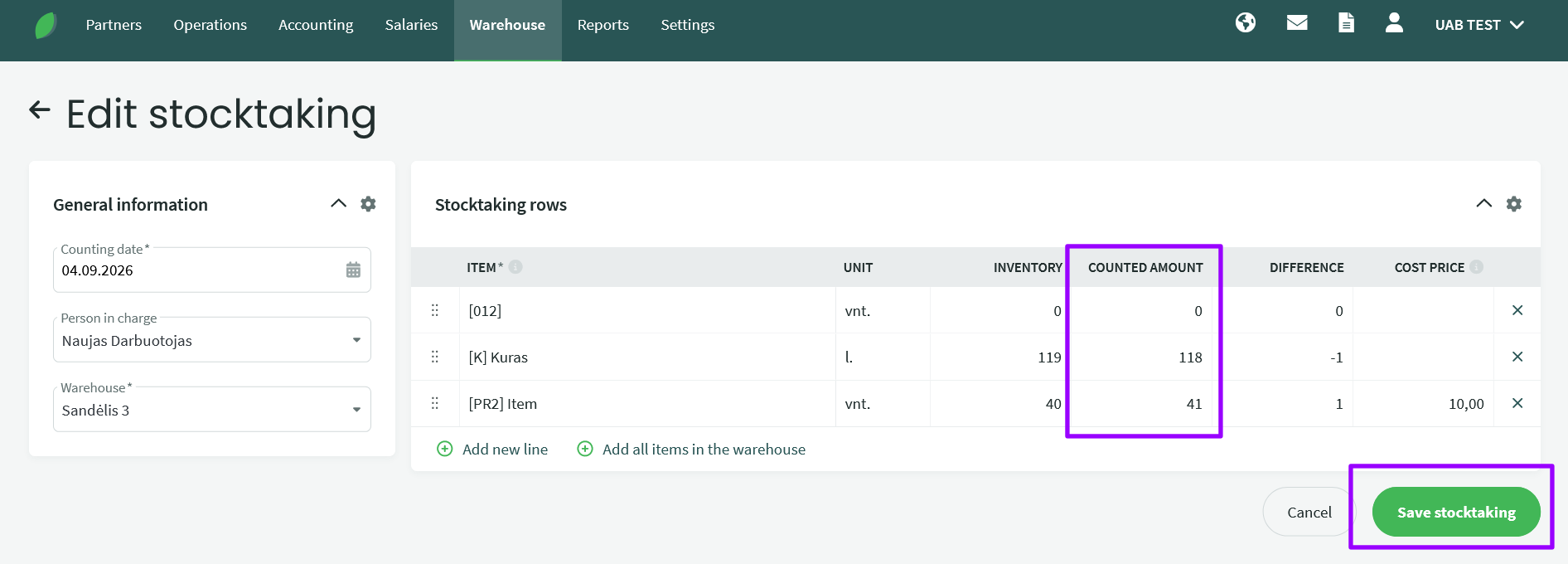This screenshot has width=1568, height=564.
Task: Click the document icon in top bar
Action: (x=1347, y=22)
